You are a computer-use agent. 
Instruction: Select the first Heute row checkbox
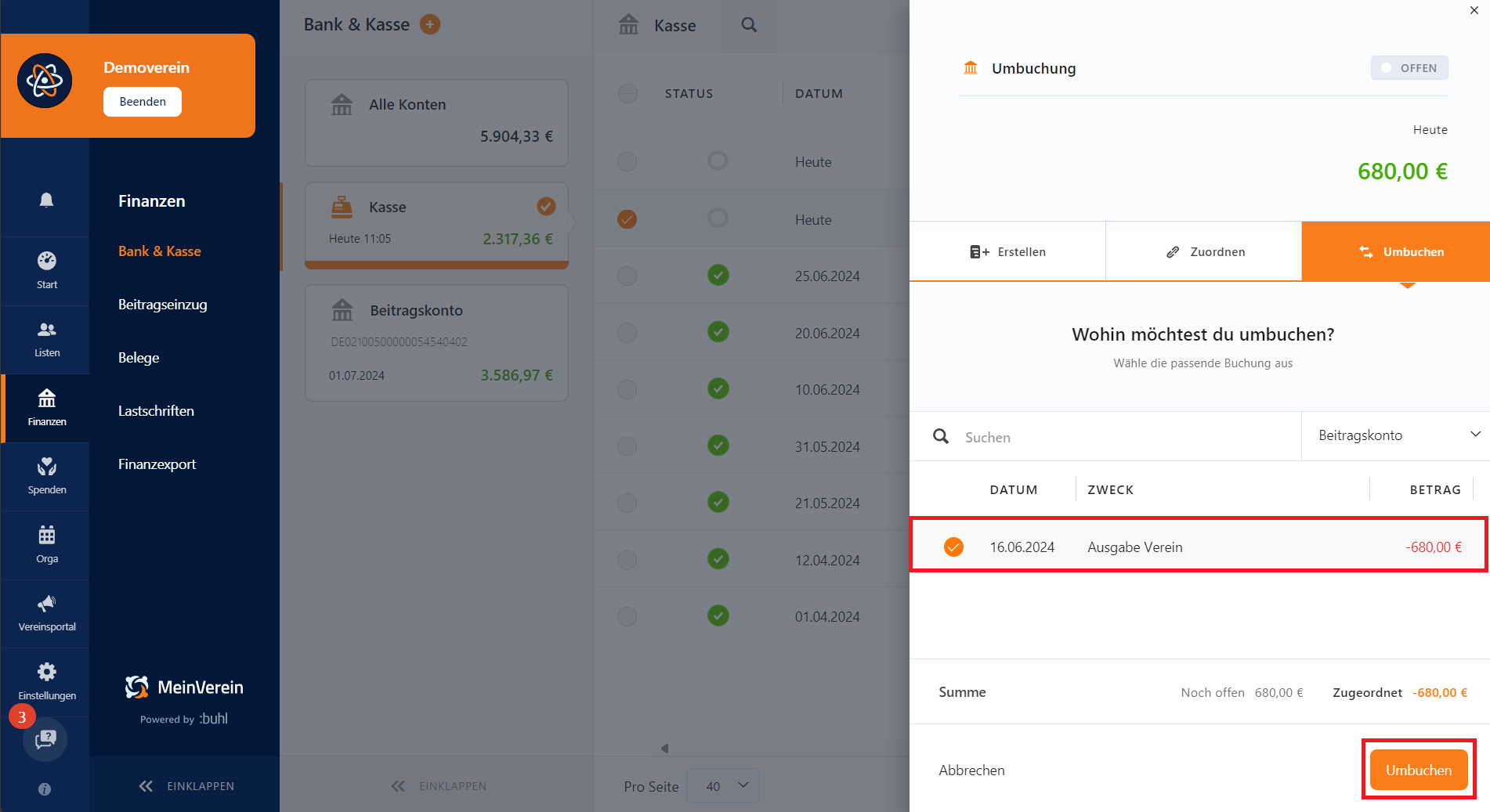(x=627, y=162)
